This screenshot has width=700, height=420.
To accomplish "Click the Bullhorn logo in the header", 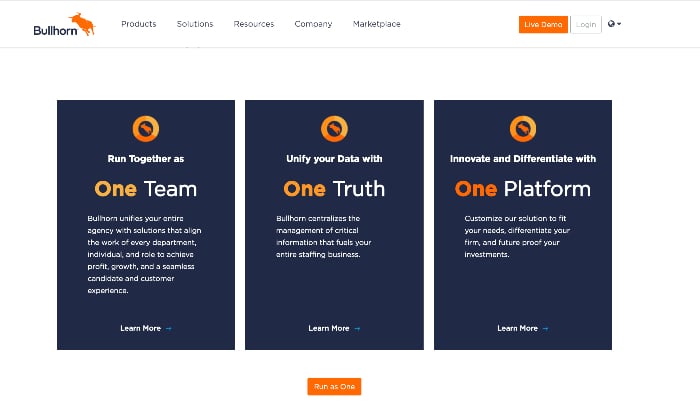I will pyautogui.click(x=64, y=24).
